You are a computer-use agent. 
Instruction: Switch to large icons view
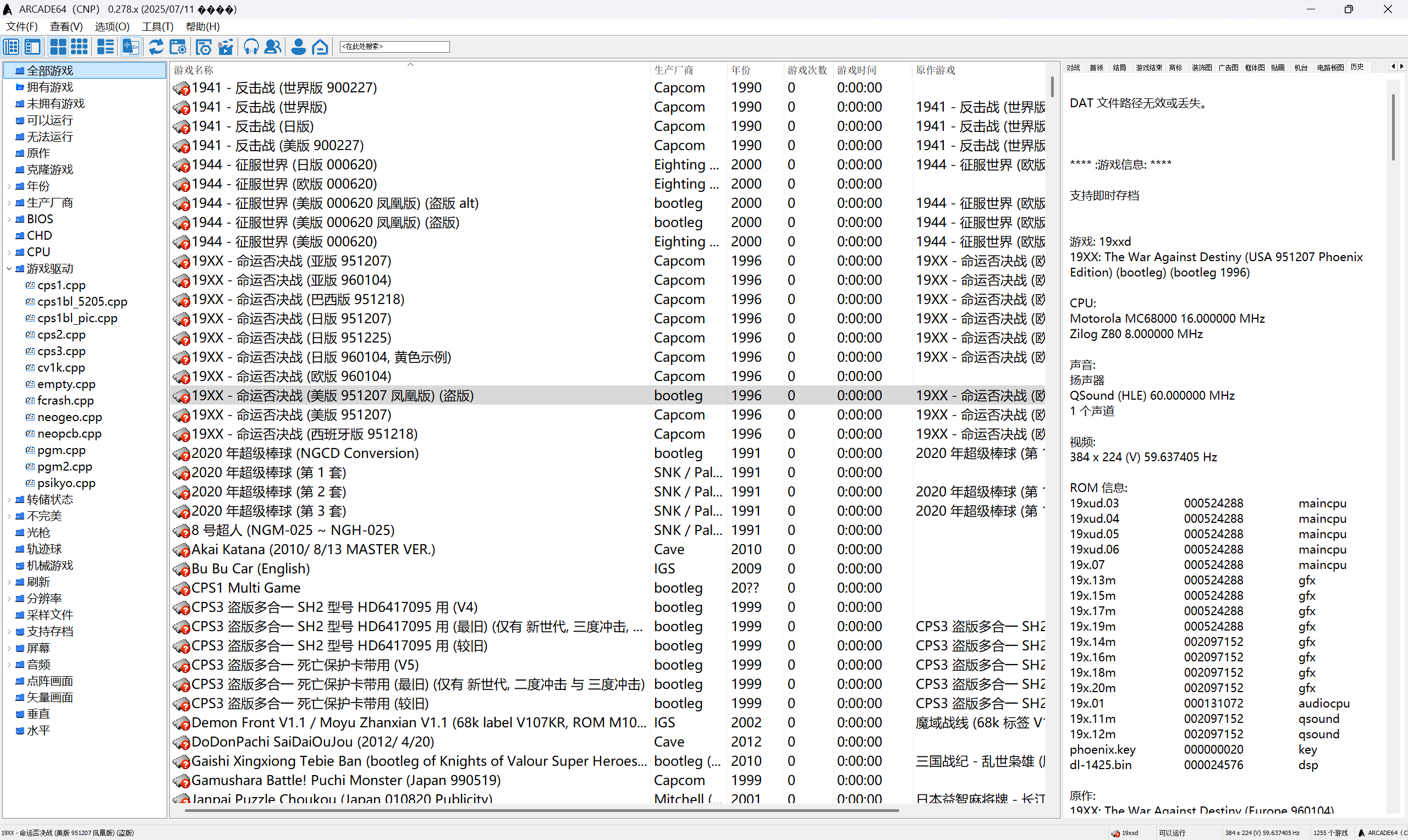[x=58, y=46]
